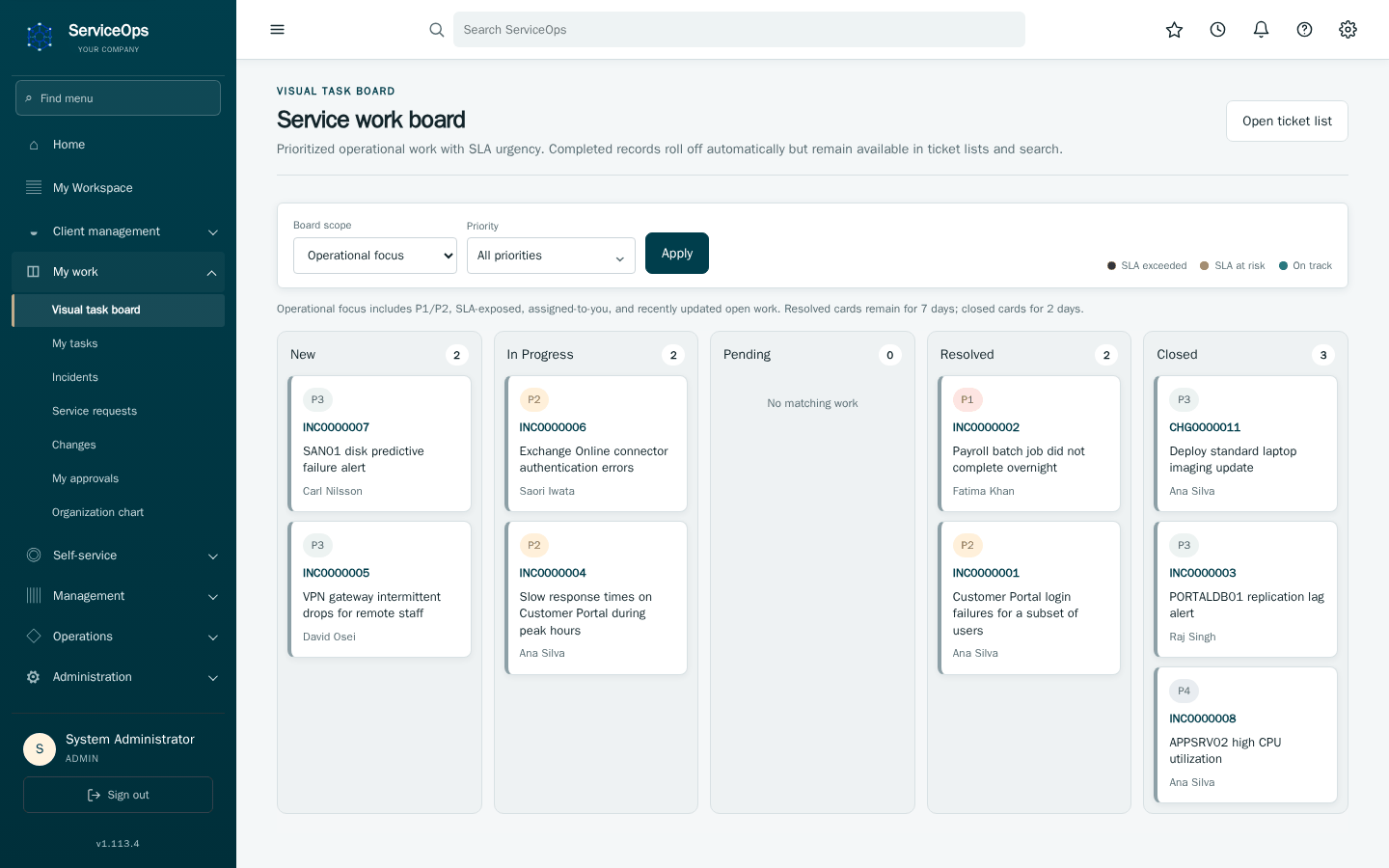Open ticket INC0000007 link
The width and height of the screenshot is (1389, 868).
coord(336,427)
